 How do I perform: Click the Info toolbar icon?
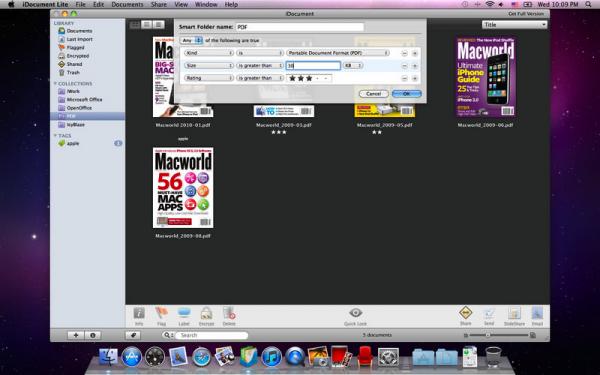click(x=139, y=313)
